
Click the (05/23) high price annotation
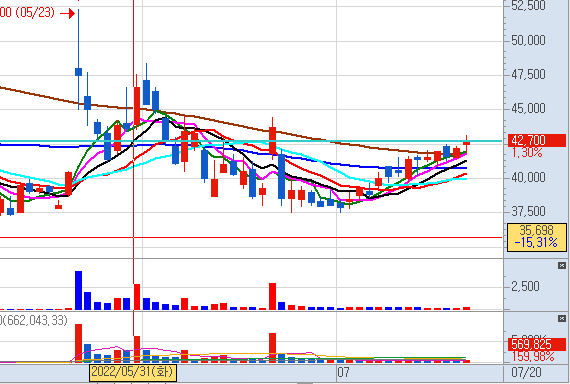tap(36, 13)
